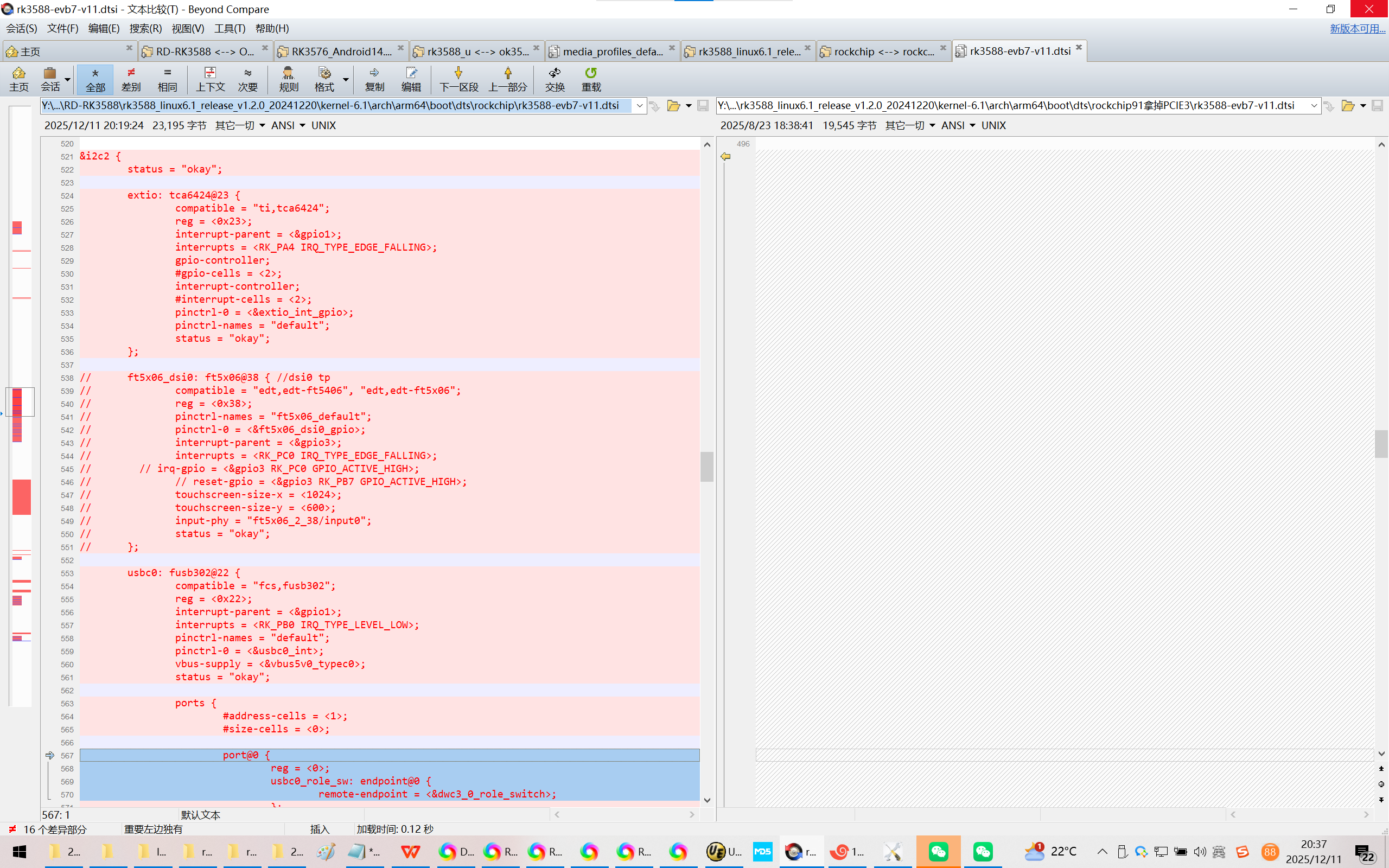Image resolution: width=1389 pixels, height=868 pixels.
Task: Open WeChat from the Windows taskbar
Action: (938, 851)
